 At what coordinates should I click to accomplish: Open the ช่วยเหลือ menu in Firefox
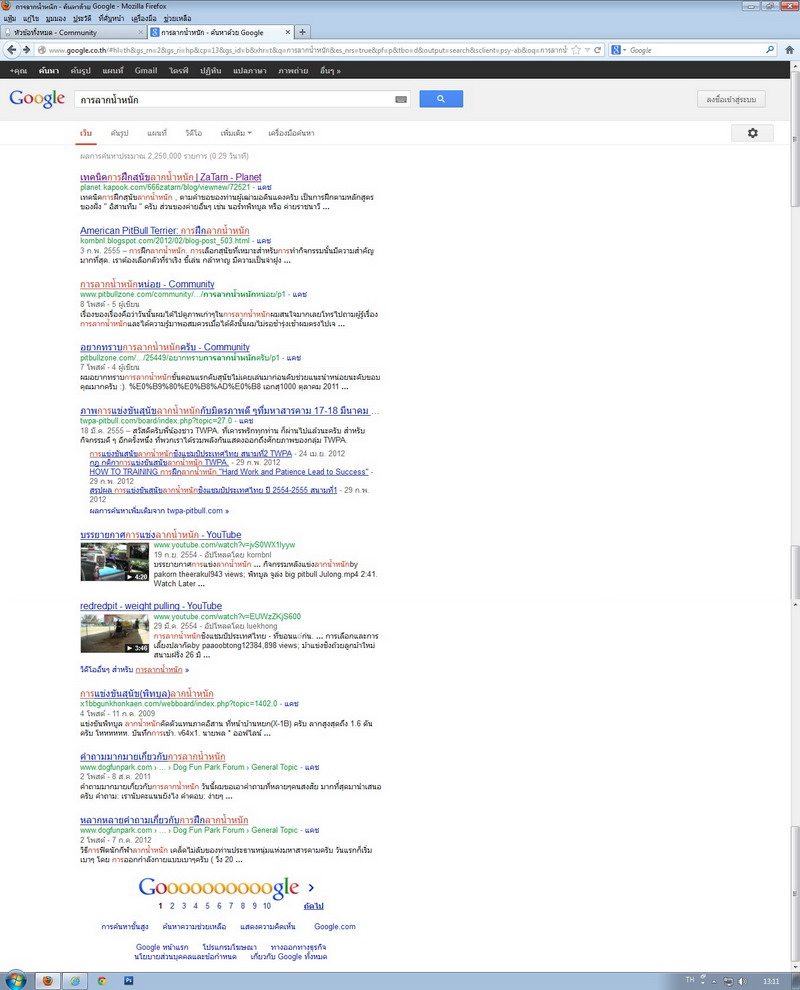[177, 18]
